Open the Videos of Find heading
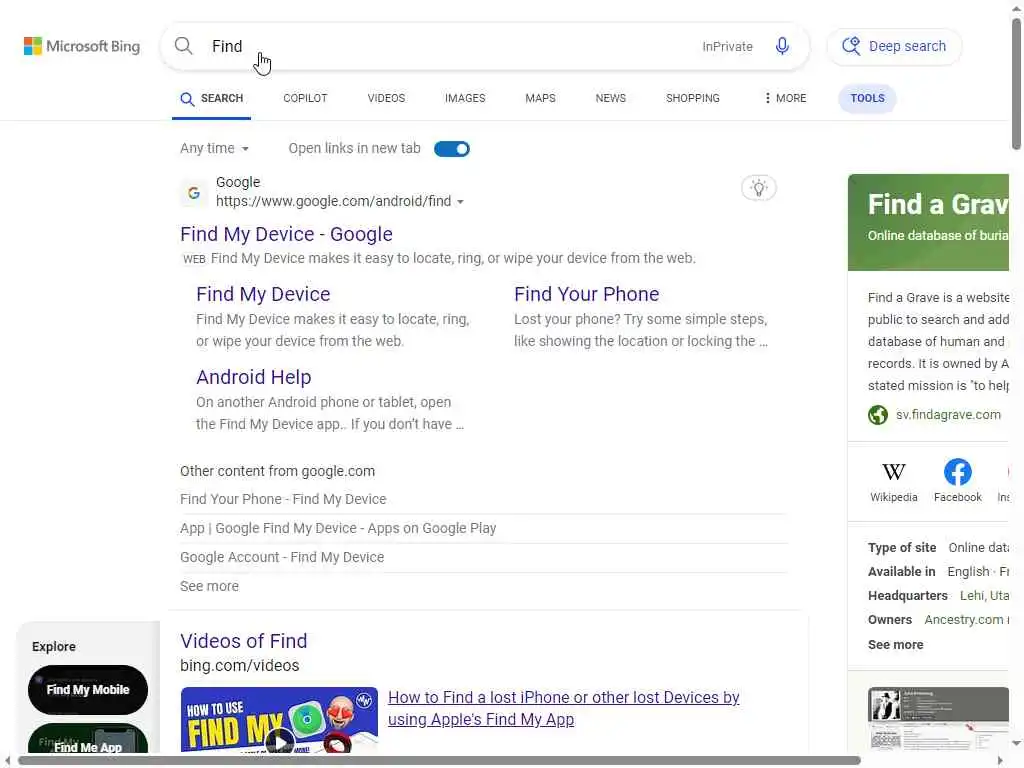 point(244,641)
